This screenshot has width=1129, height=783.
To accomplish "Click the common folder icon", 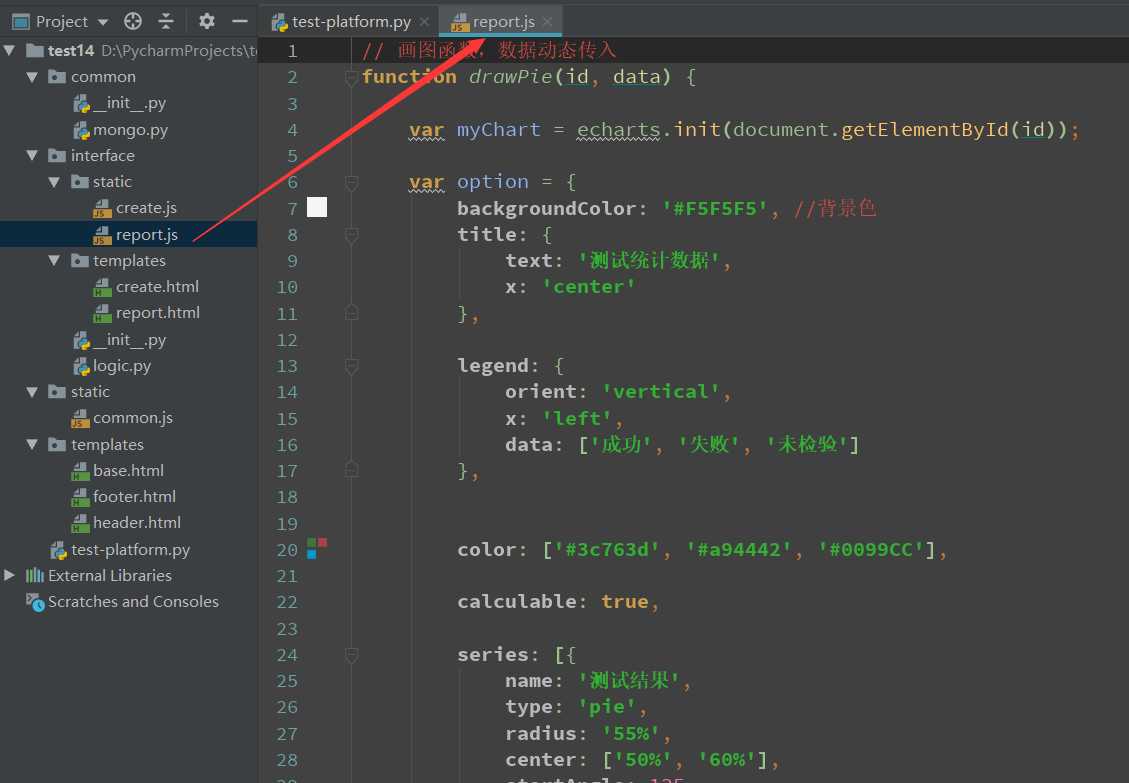I will pos(57,76).
